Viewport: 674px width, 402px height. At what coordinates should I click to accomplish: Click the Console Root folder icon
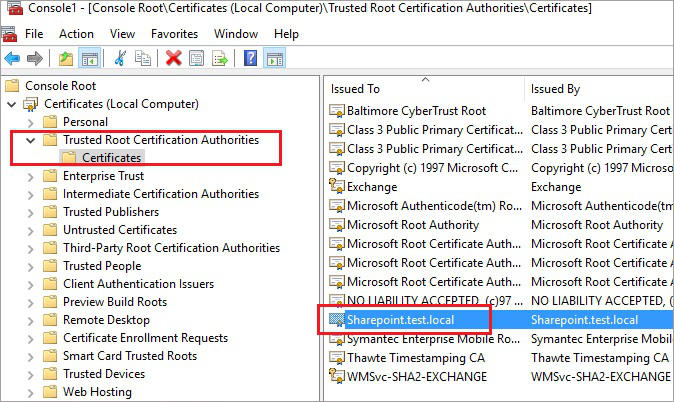click(x=12, y=86)
